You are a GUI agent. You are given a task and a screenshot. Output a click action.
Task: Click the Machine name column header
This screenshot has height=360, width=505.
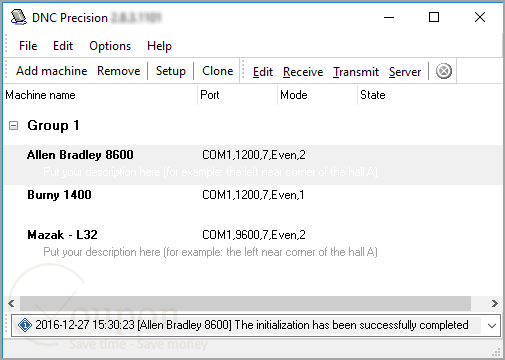pos(100,95)
